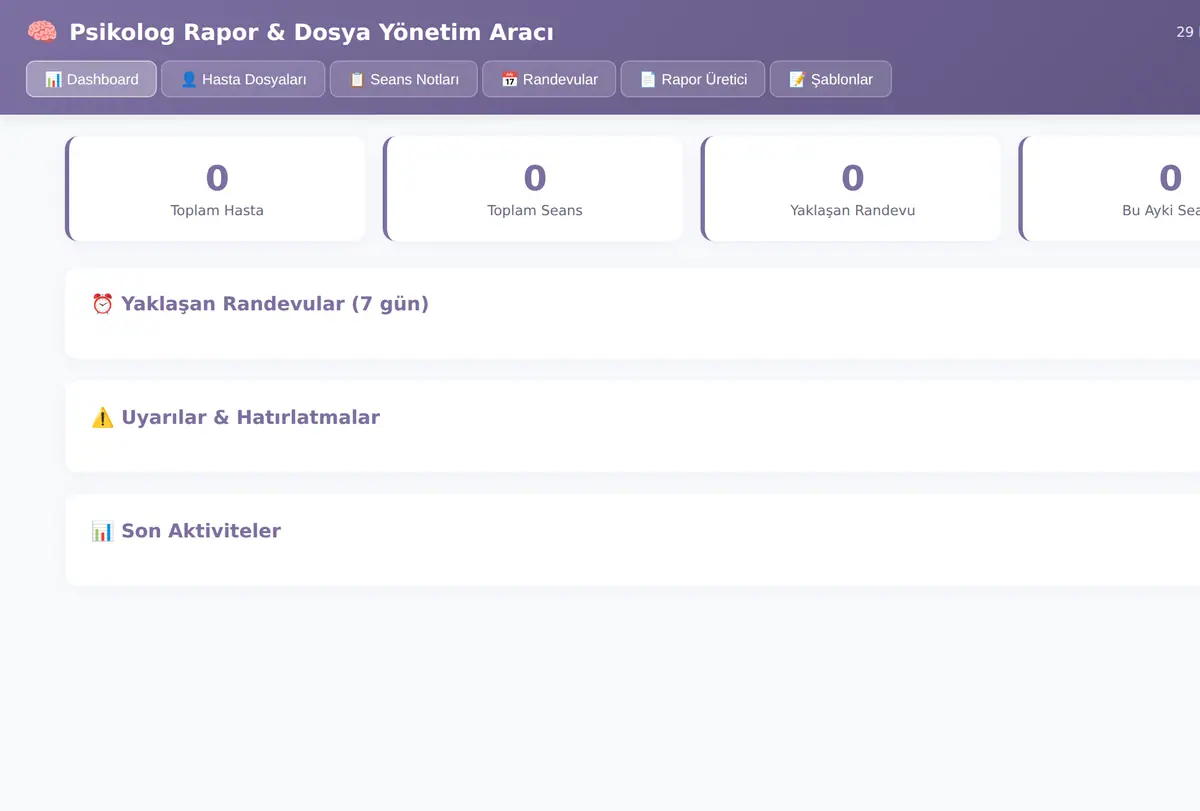Switch to the Dashboard tab
The image size is (1200, 811).
pyautogui.click(x=91, y=79)
